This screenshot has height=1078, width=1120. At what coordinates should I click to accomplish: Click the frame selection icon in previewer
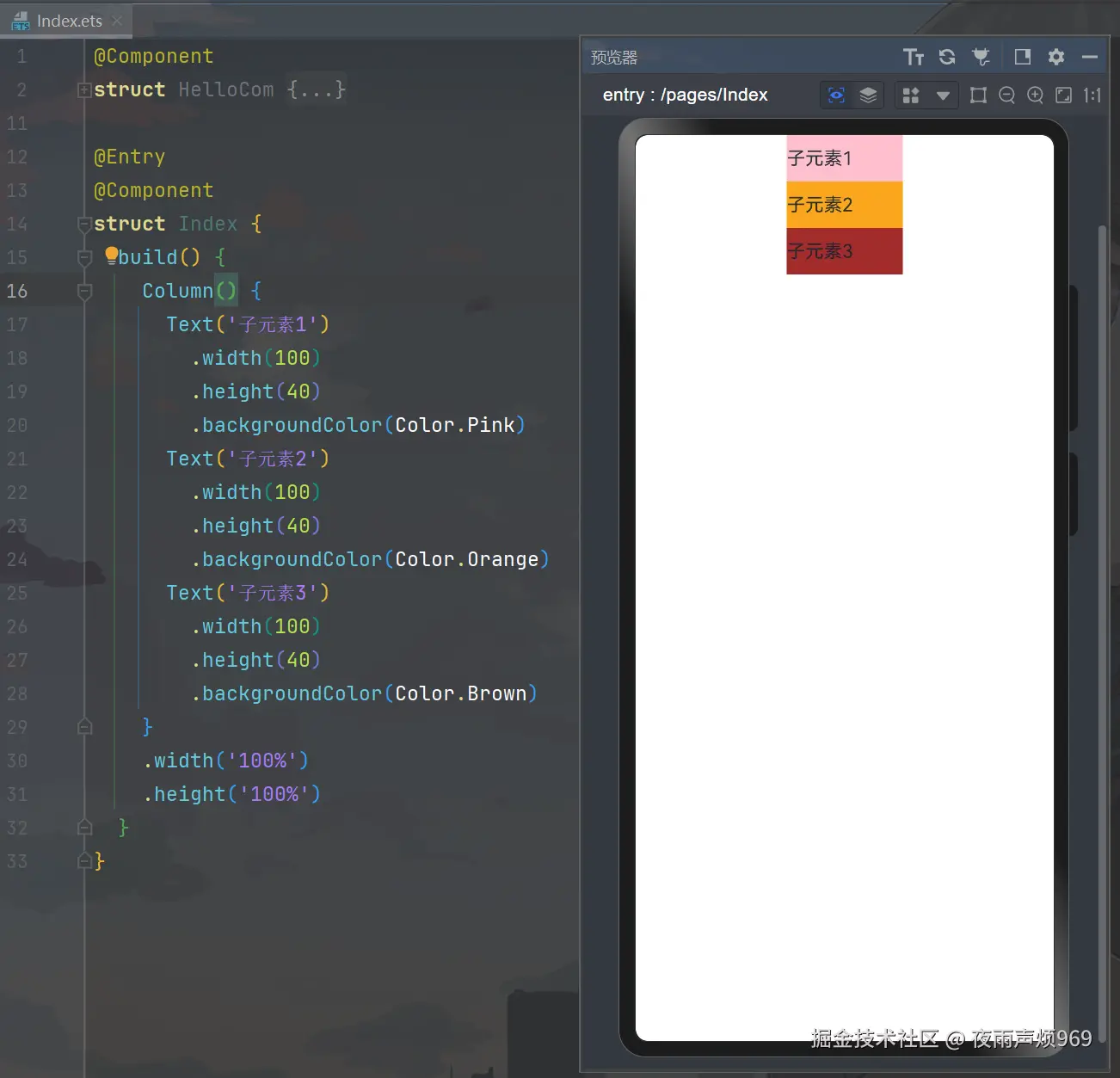pos(978,95)
